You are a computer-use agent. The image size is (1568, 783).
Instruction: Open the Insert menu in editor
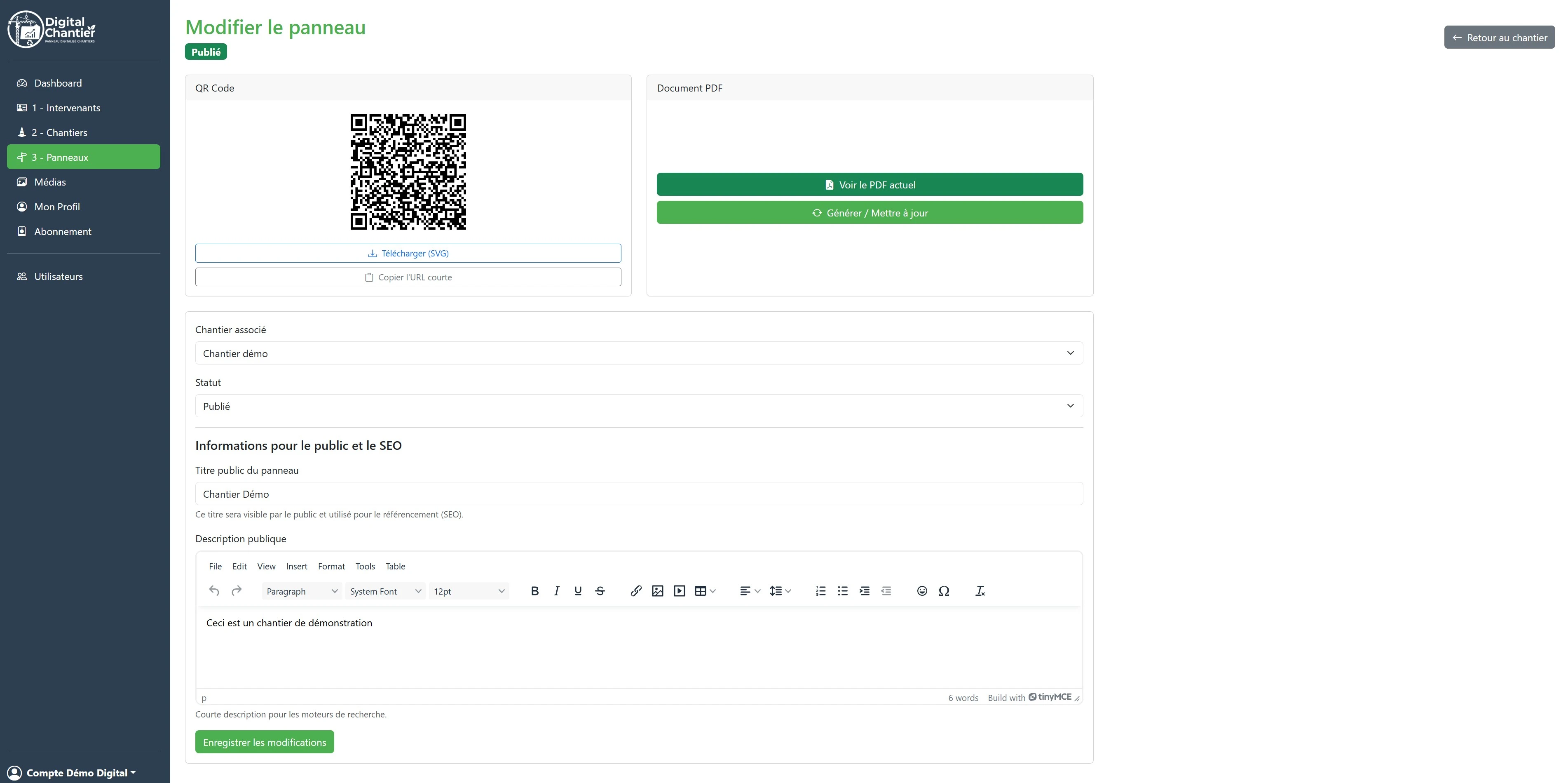296,566
